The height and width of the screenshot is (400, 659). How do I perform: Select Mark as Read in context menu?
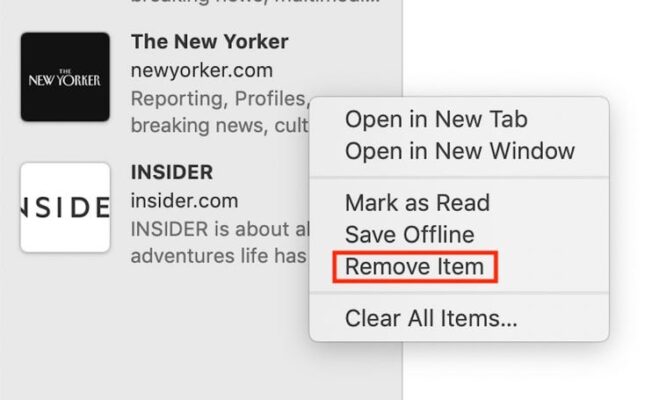[x=417, y=203]
